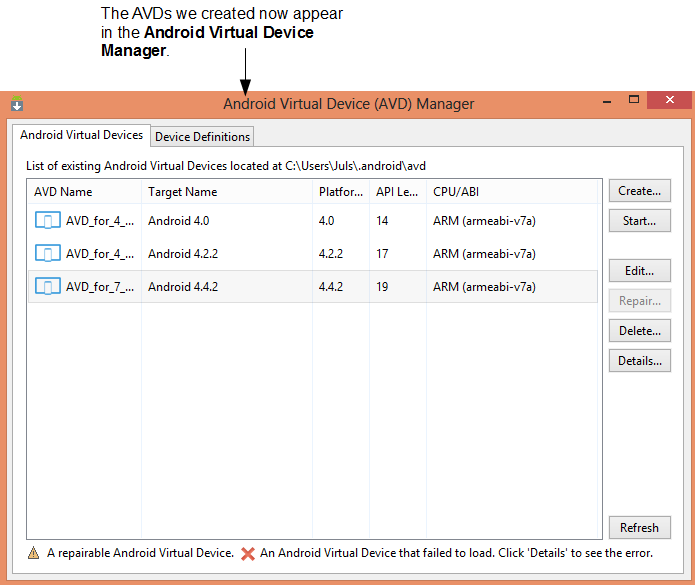
Task: Click the Edit... button
Action: click(x=640, y=271)
